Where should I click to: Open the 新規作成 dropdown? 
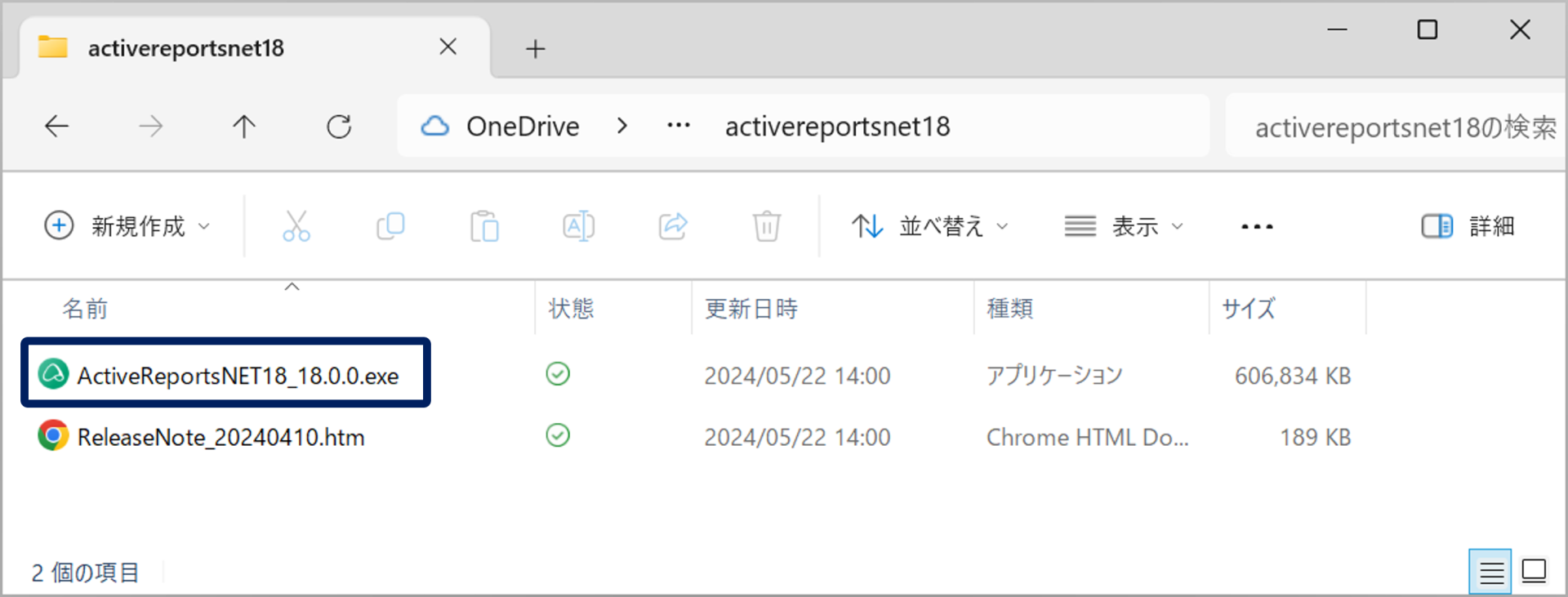click(x=127, y=226)
